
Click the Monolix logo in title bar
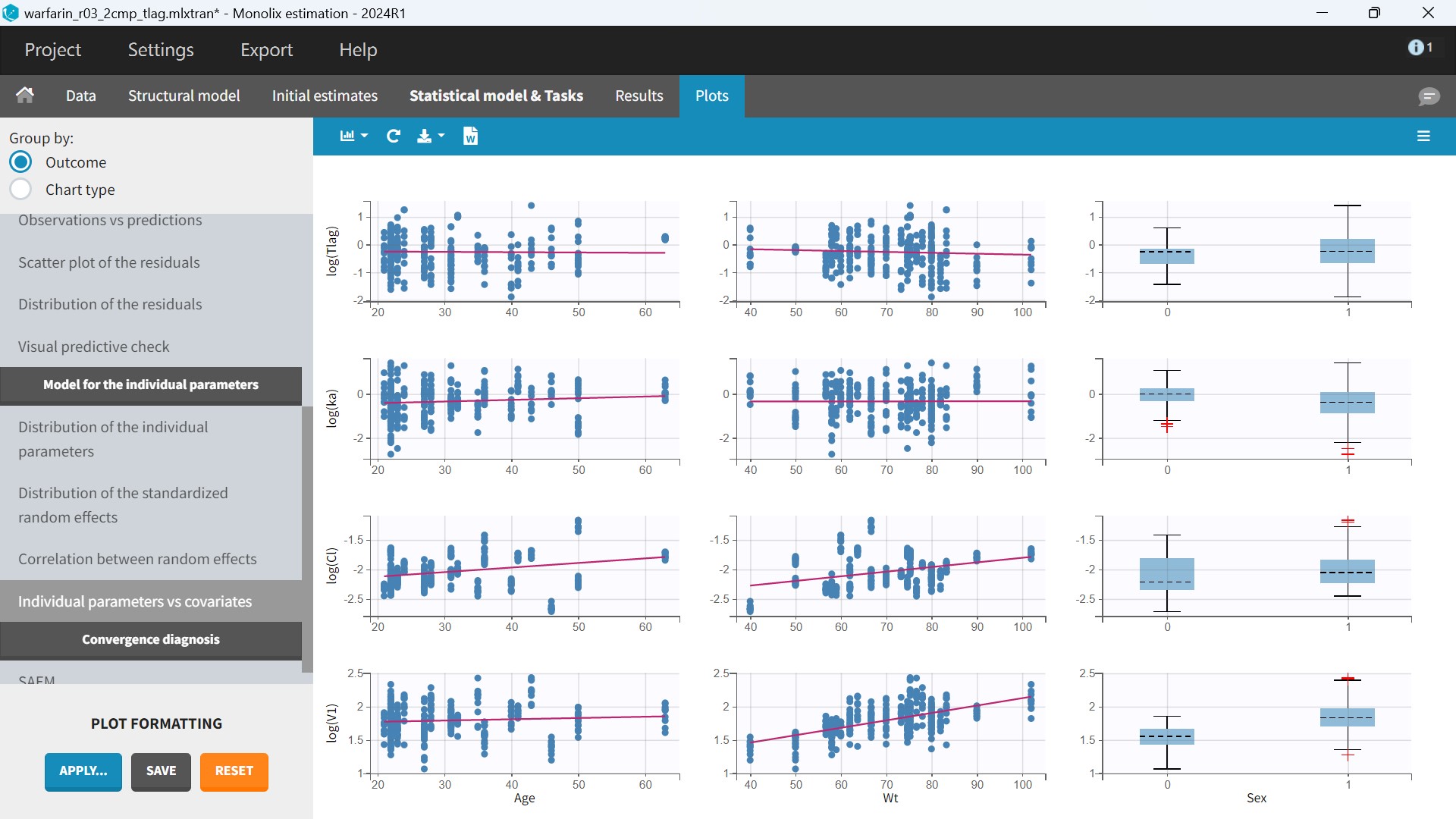[11, 13]
